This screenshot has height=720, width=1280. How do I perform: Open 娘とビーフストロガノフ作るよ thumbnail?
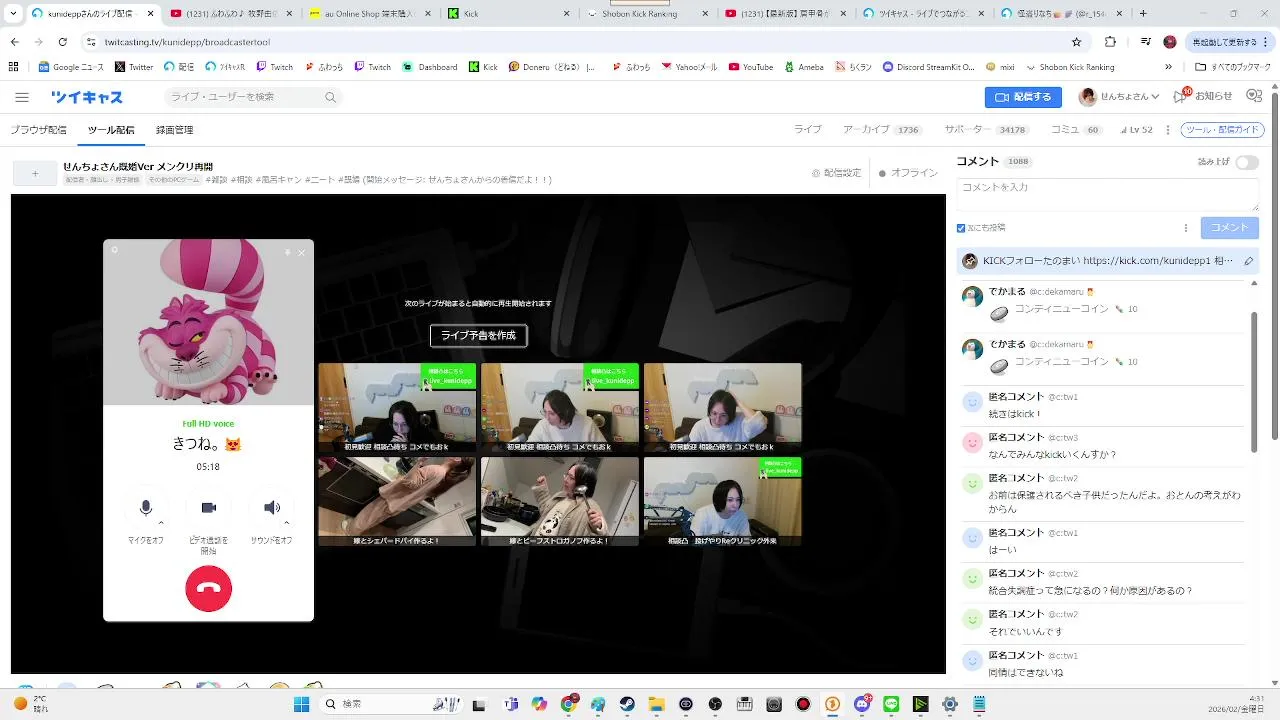coord(559,501)
